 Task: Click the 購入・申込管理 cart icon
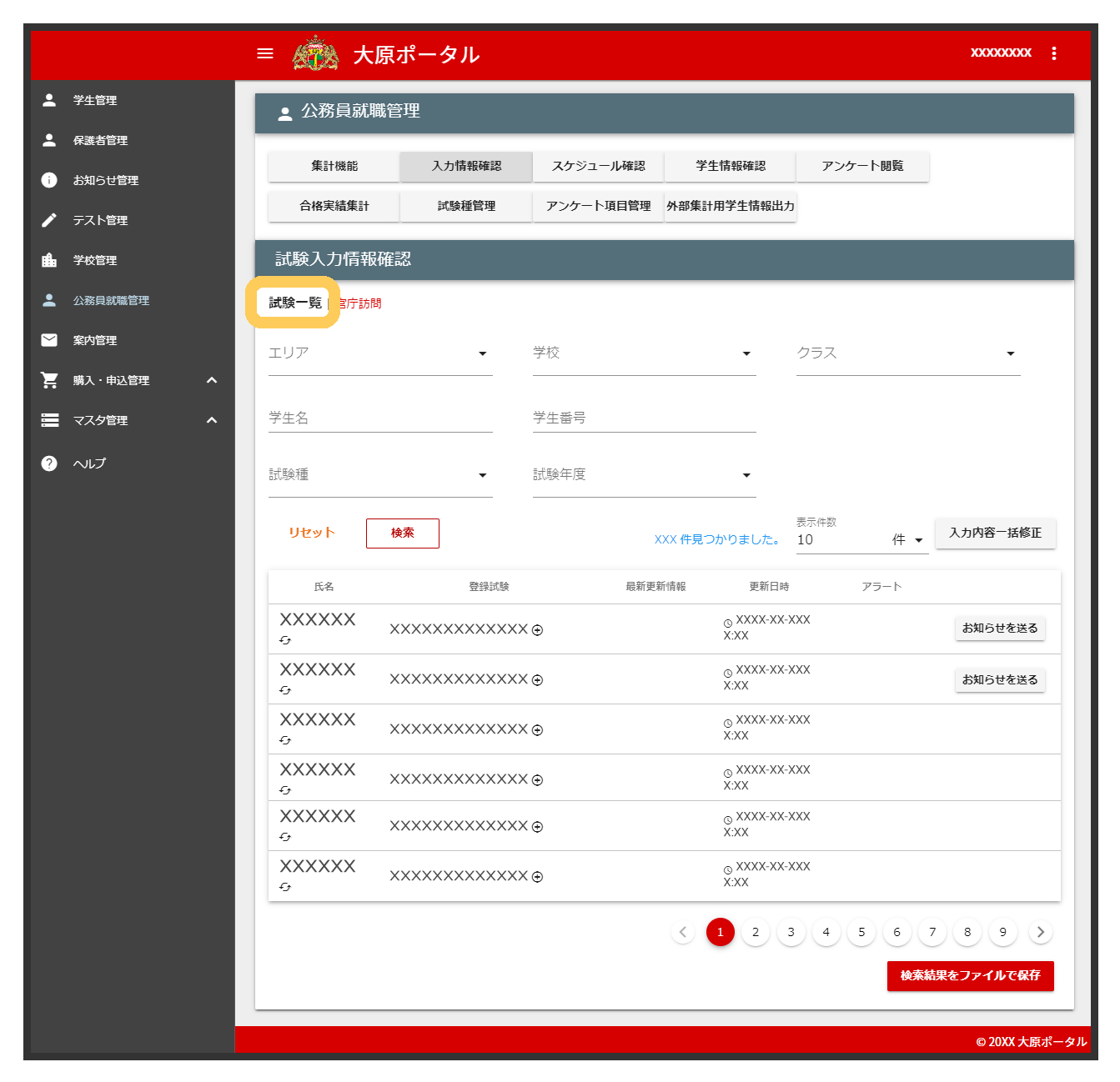[x=49, y=380]
